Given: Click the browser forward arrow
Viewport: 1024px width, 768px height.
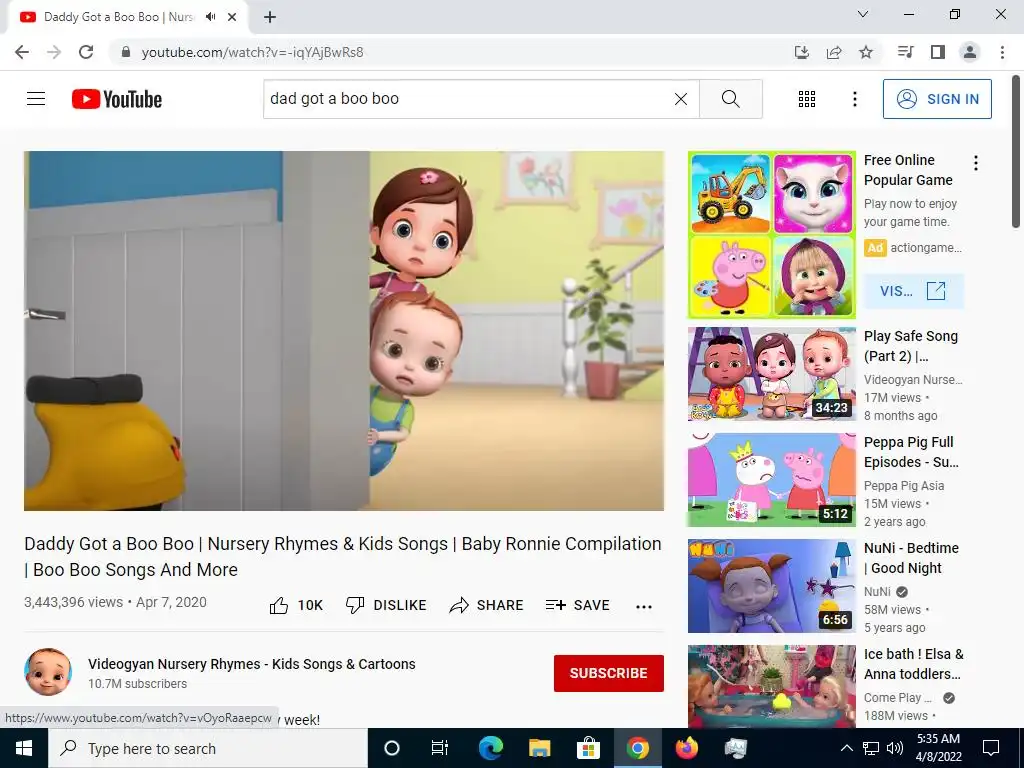Looking at the screenshot, I should point(54,52).
